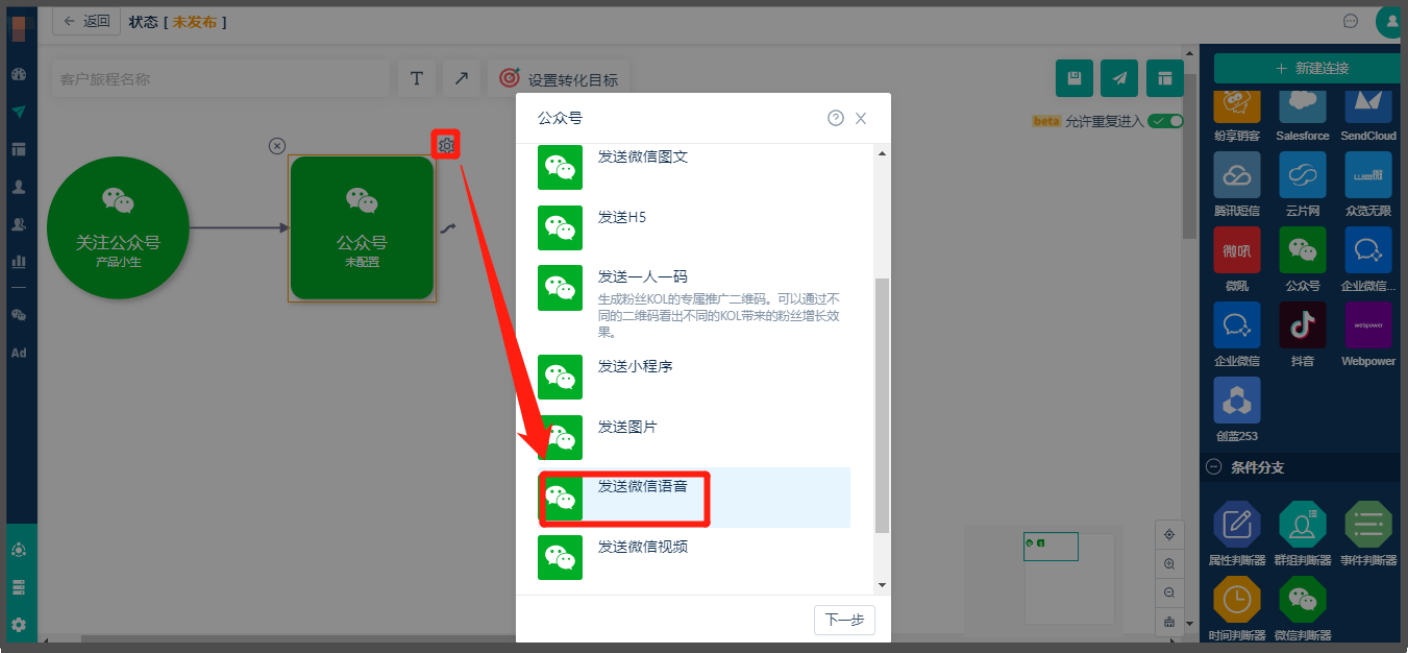Open dashboard gauge icon in left sidebar
This screenshot has width=1408, height=653.
18,74
